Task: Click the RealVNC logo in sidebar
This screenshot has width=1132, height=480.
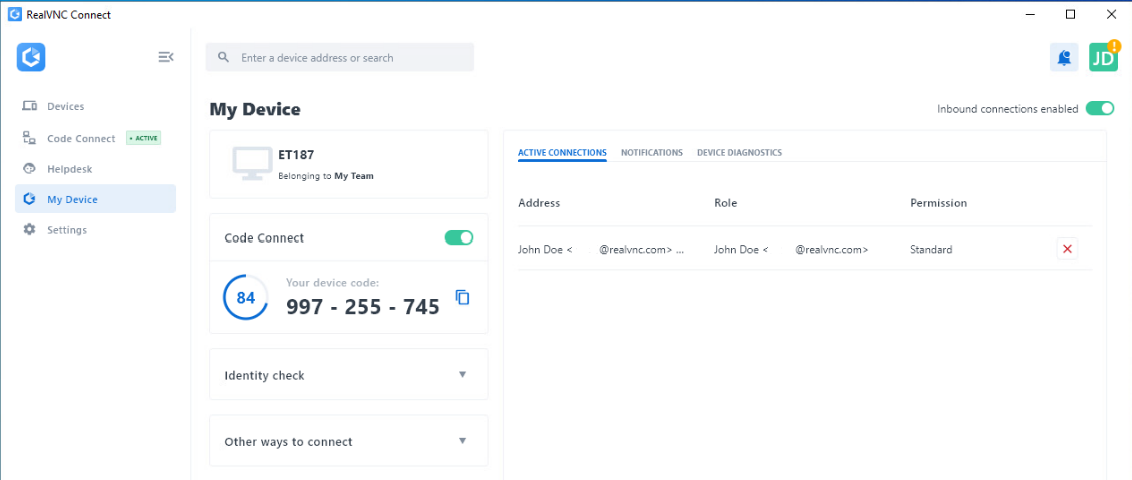Action: coord(31,57)
